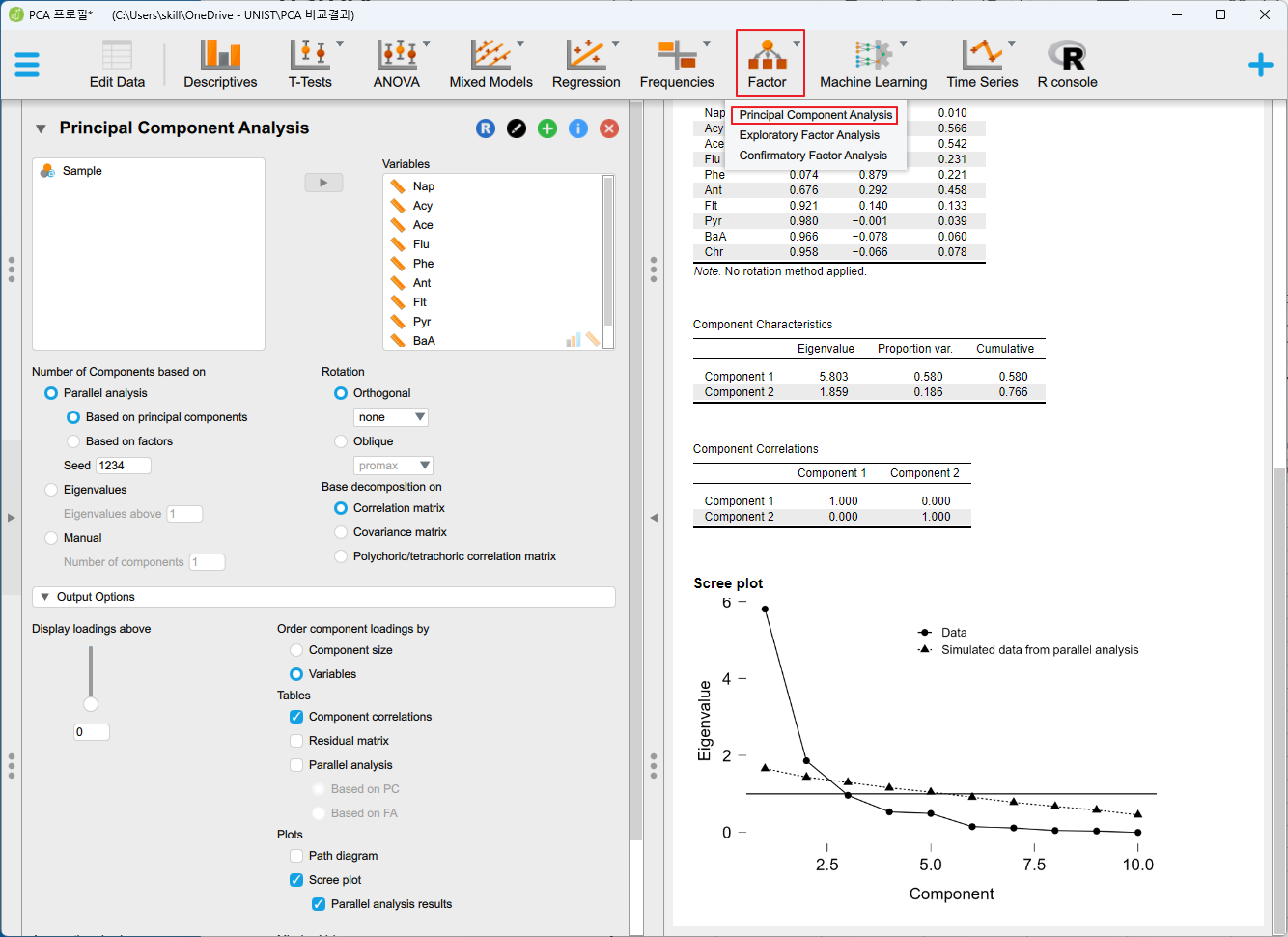Click the Seed input field
The width and height of the screenshot is (1288, 937).
pos(124,466)
